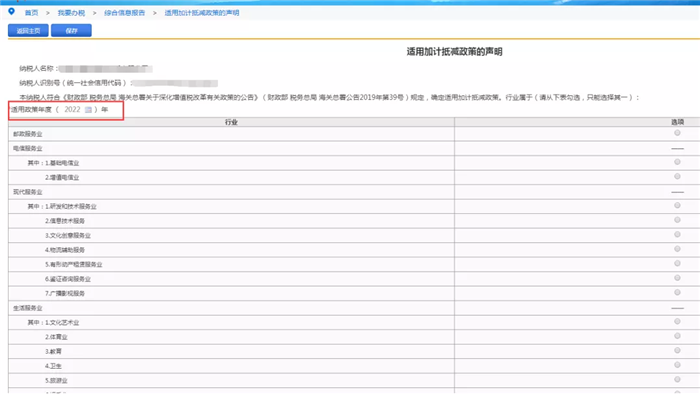
Task: Click the 适用政策年度 label
Action: (31, 110)
